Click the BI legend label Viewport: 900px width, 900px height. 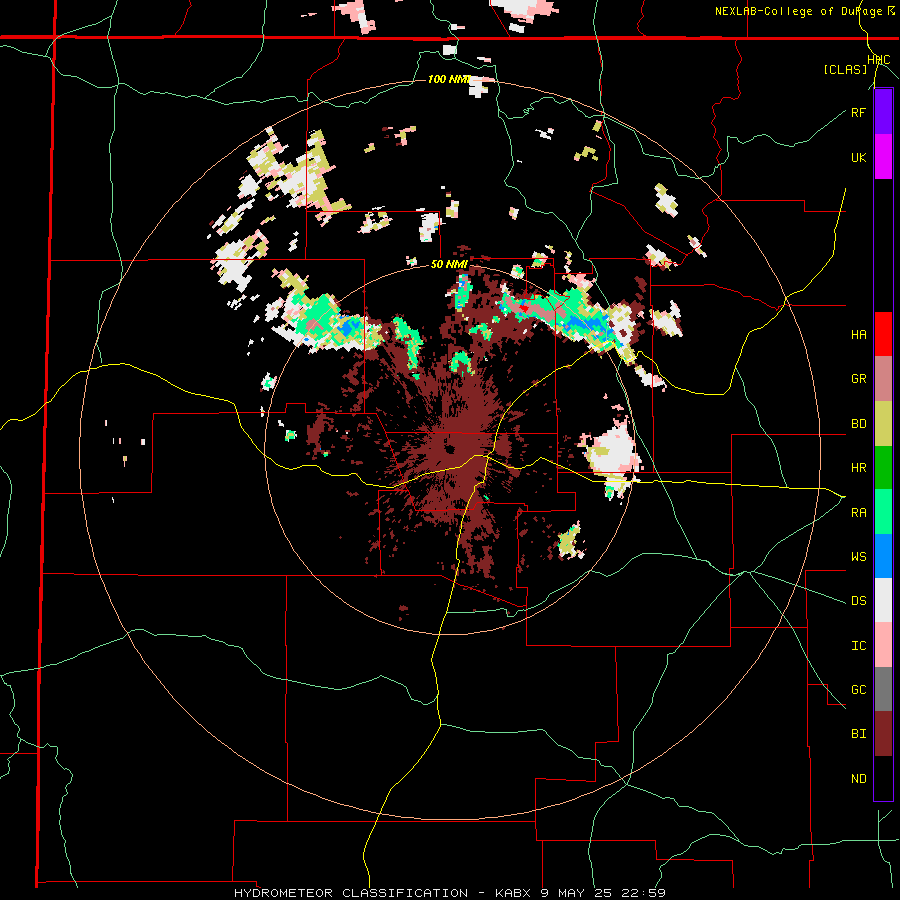point(858,734)
